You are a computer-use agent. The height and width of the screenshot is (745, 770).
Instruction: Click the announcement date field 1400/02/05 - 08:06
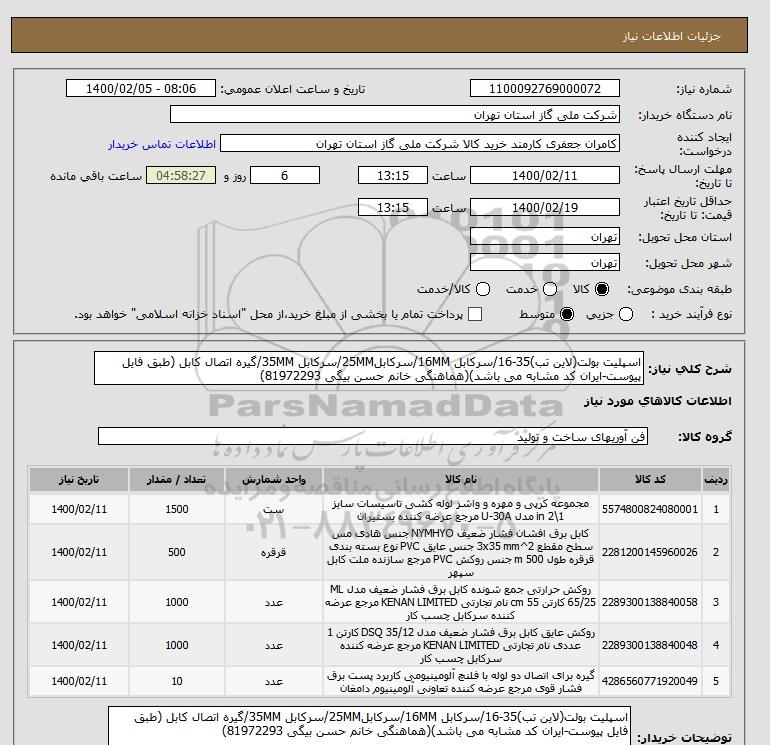(141, 88)
